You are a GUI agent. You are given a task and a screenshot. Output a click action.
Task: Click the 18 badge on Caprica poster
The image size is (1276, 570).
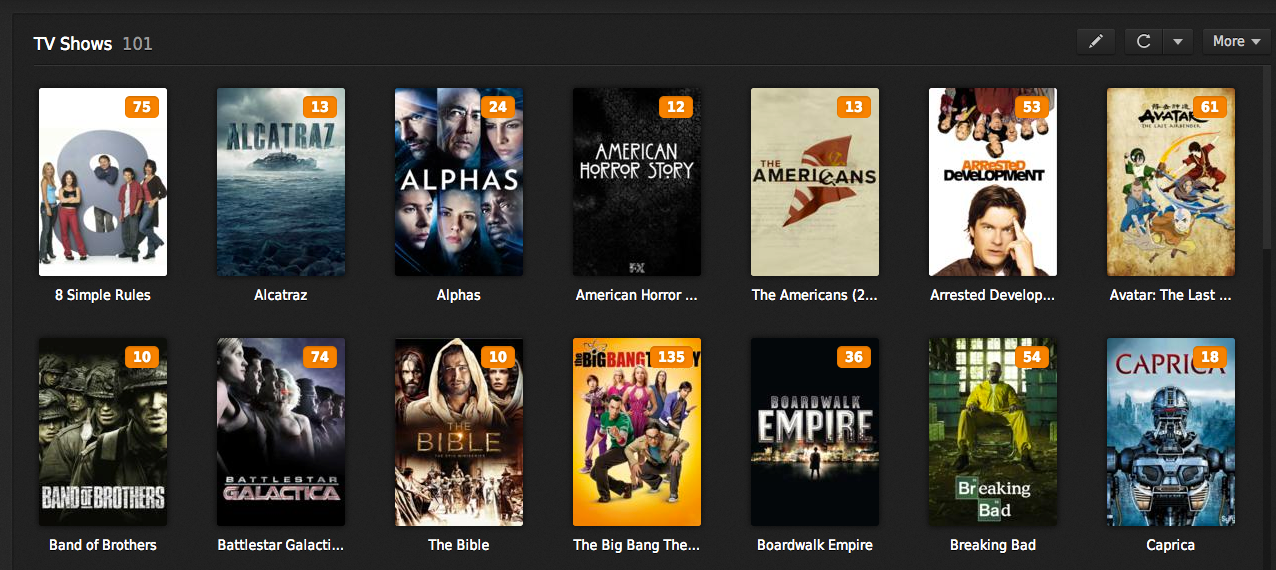(1209, 357)
